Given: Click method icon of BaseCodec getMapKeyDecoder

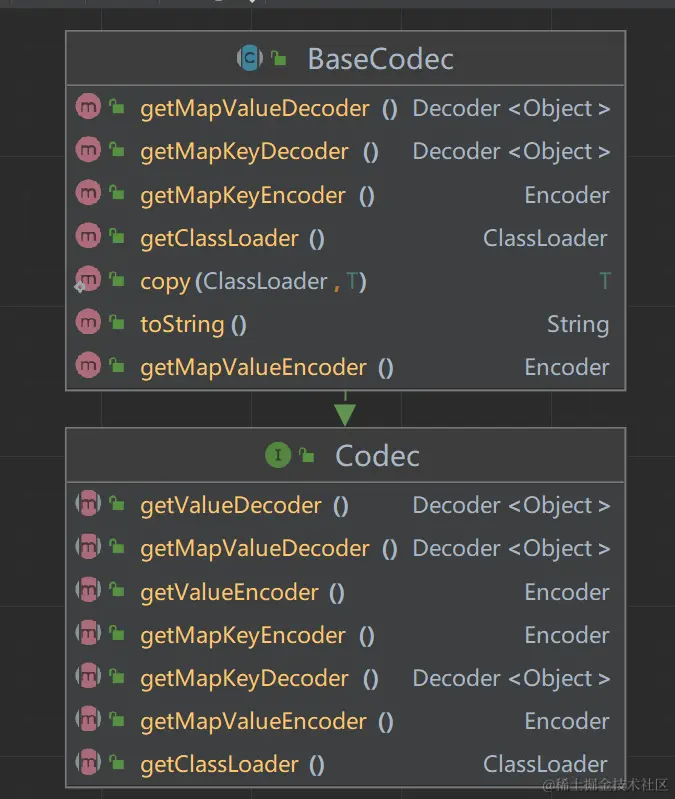Looking at the screenshot, I should [x=88, y=150].
